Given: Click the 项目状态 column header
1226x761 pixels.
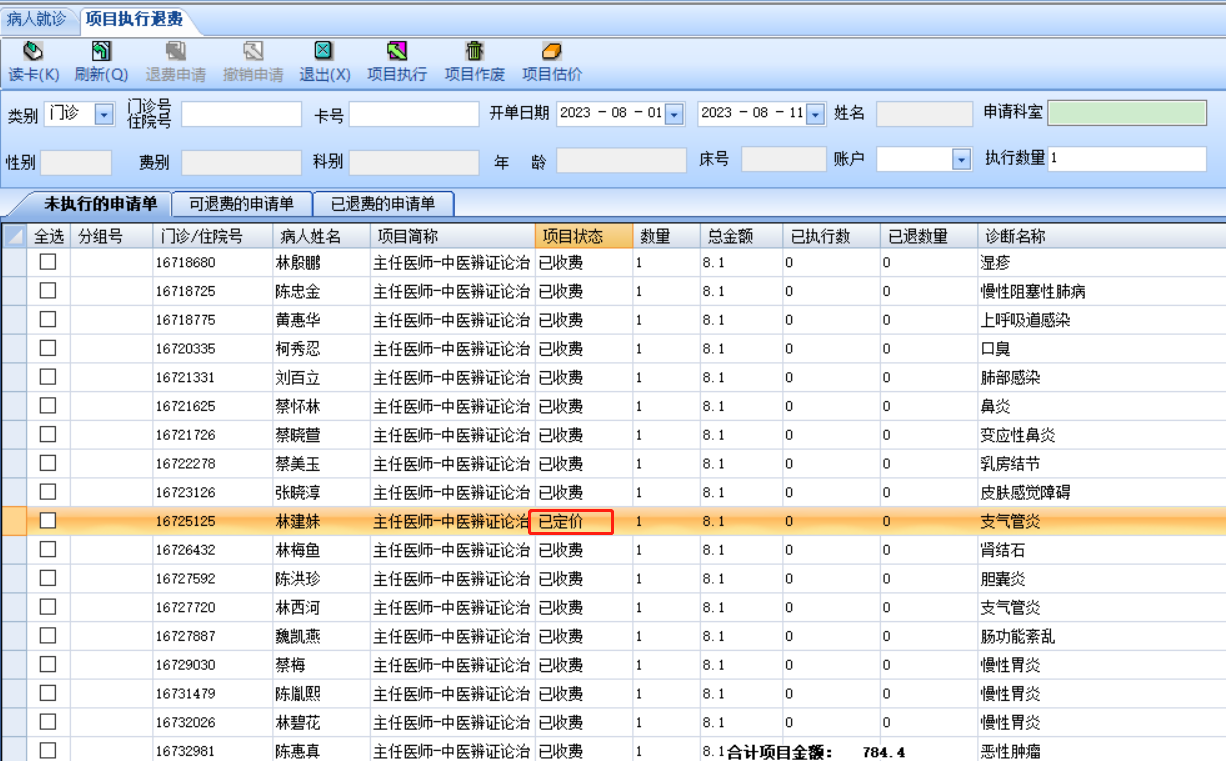Looking at the screenshot, I should click(584, 236).
